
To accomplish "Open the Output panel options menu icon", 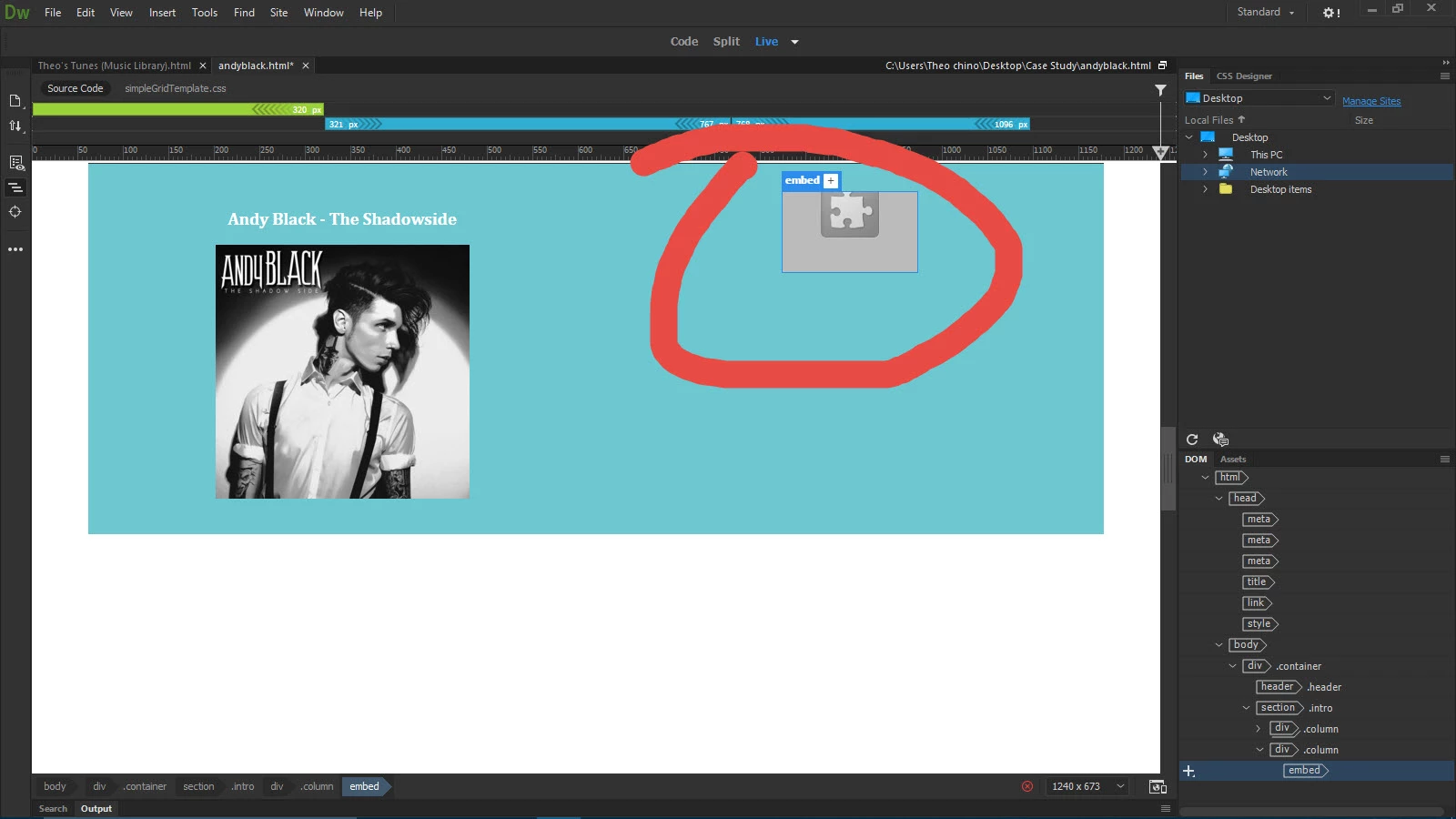I will tap(1166, 808).
